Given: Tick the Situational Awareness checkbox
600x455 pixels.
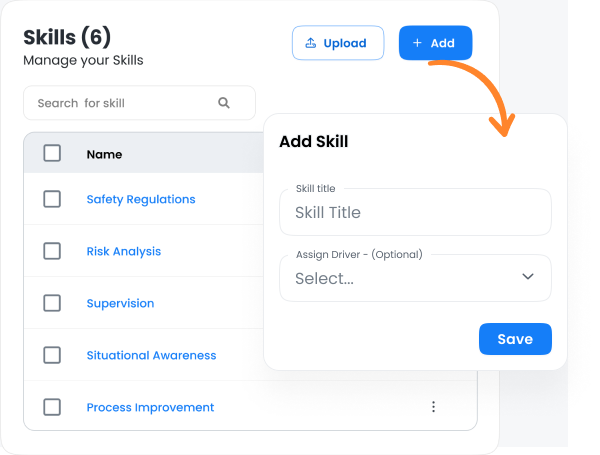Looking at the screenshot, I should tap(52, 355).
